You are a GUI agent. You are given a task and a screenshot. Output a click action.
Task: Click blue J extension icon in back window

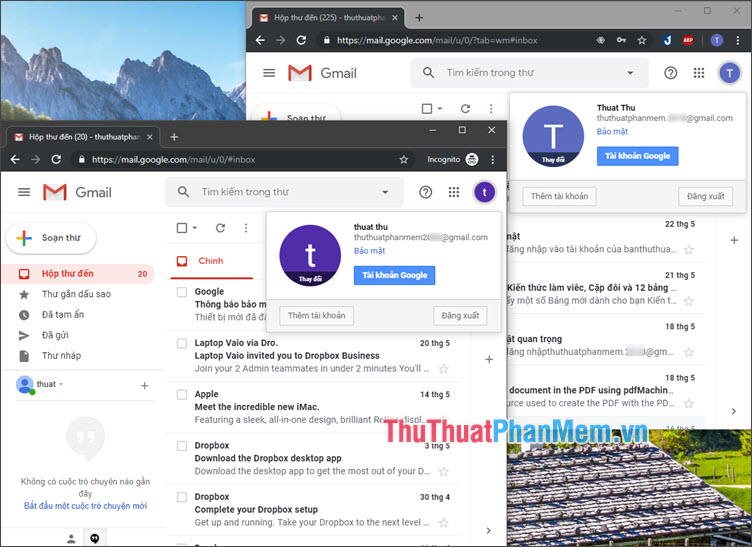click(x=667, y=40)
